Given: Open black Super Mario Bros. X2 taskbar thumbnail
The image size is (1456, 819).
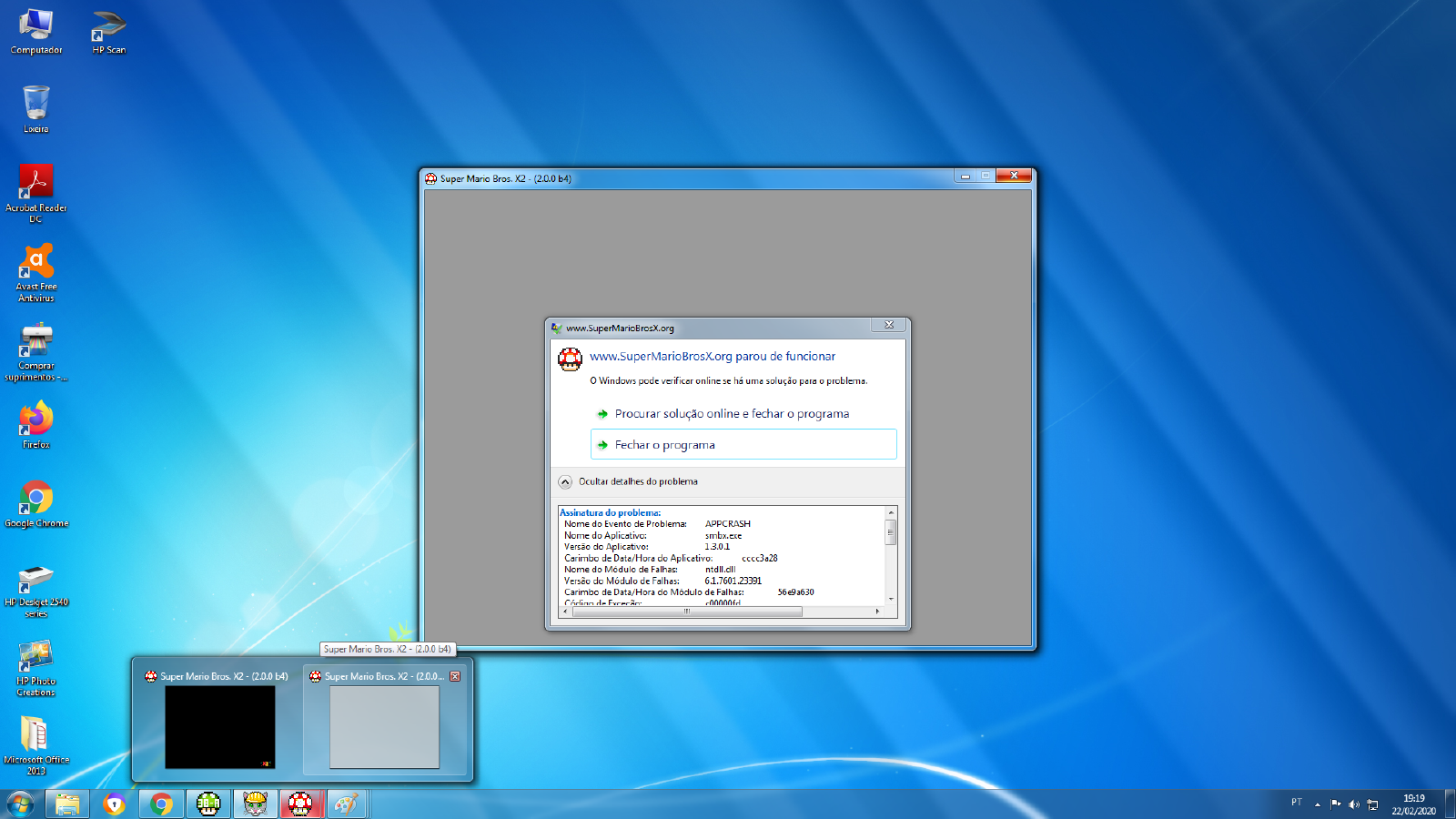Looking at the screenshot, I should [219, 727].
